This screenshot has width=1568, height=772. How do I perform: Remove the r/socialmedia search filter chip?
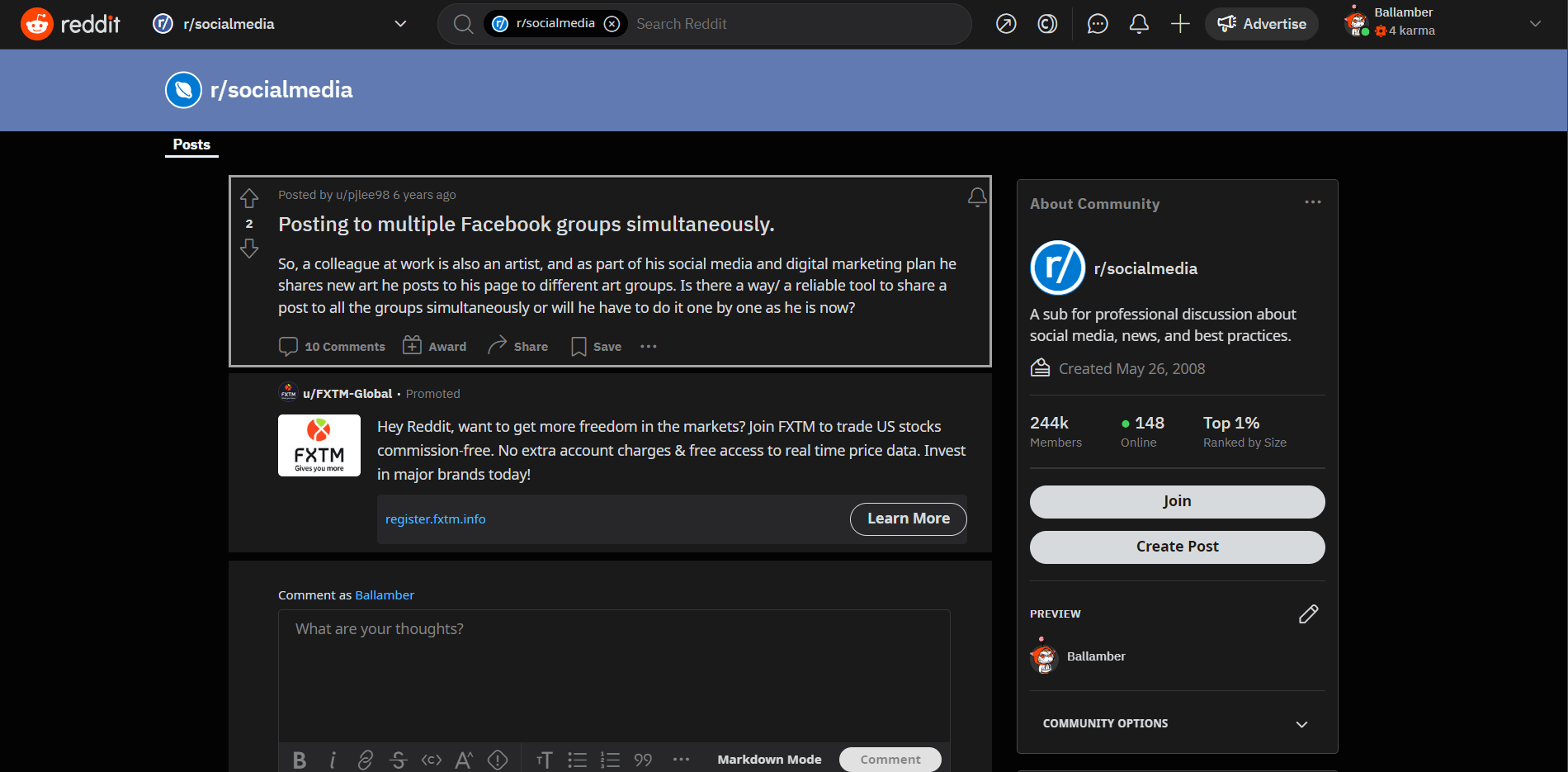click(612, 24)
